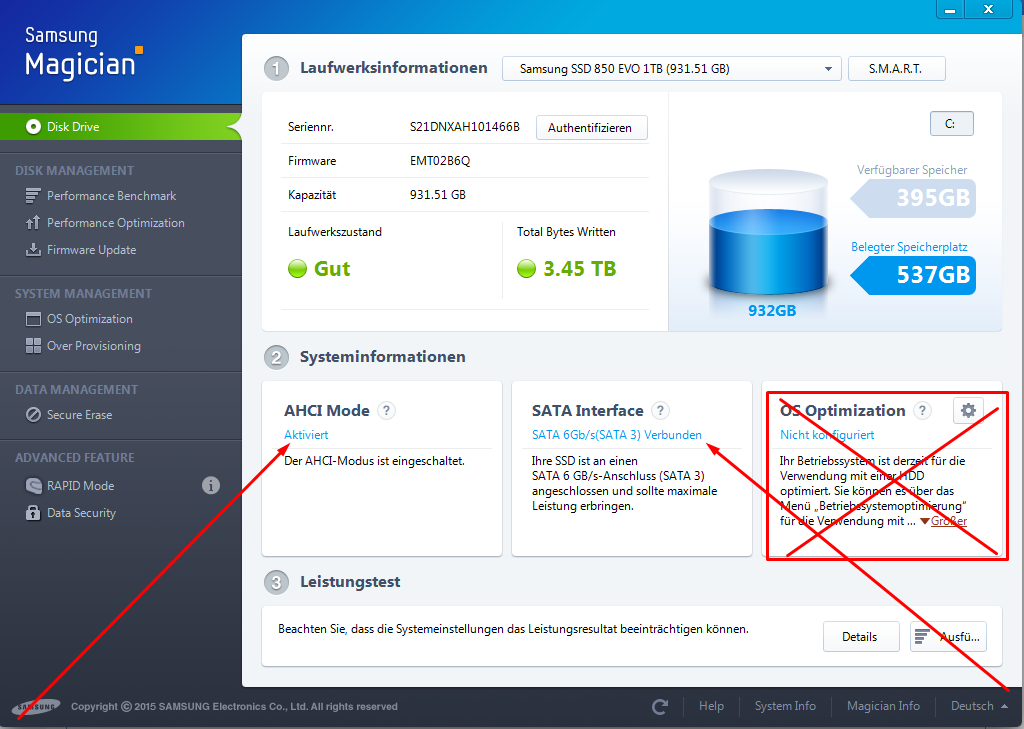
Task: Open Help link in footer
Action: click(x=711, y=706)
